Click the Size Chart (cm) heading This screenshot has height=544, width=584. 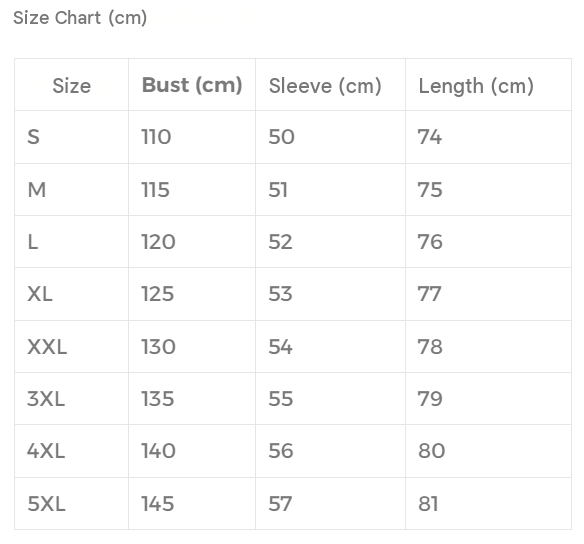point(80,18)
